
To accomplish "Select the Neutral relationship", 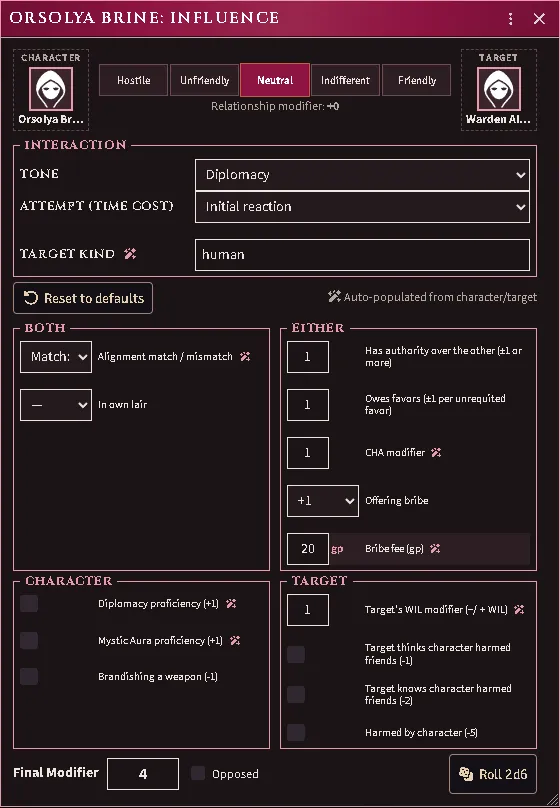I will pos(275,80).
